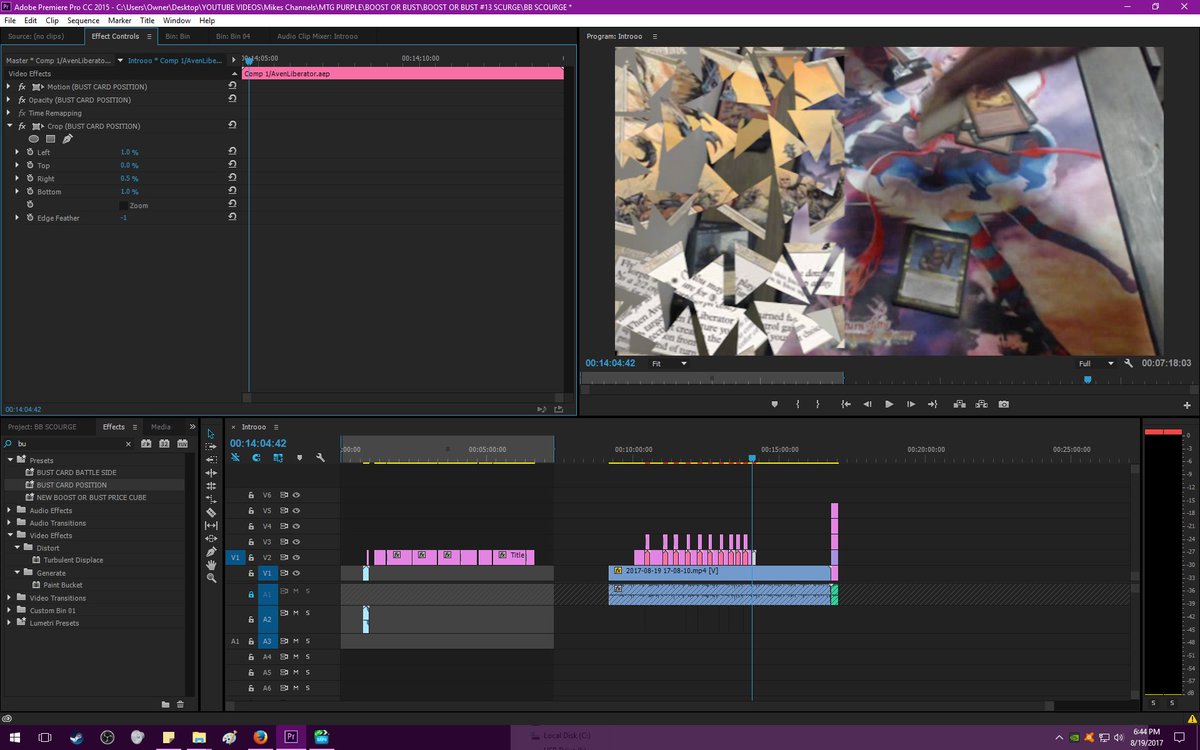Screen dimensions: 1200x750
Task: Select the Slide tool
Action: 211,538
